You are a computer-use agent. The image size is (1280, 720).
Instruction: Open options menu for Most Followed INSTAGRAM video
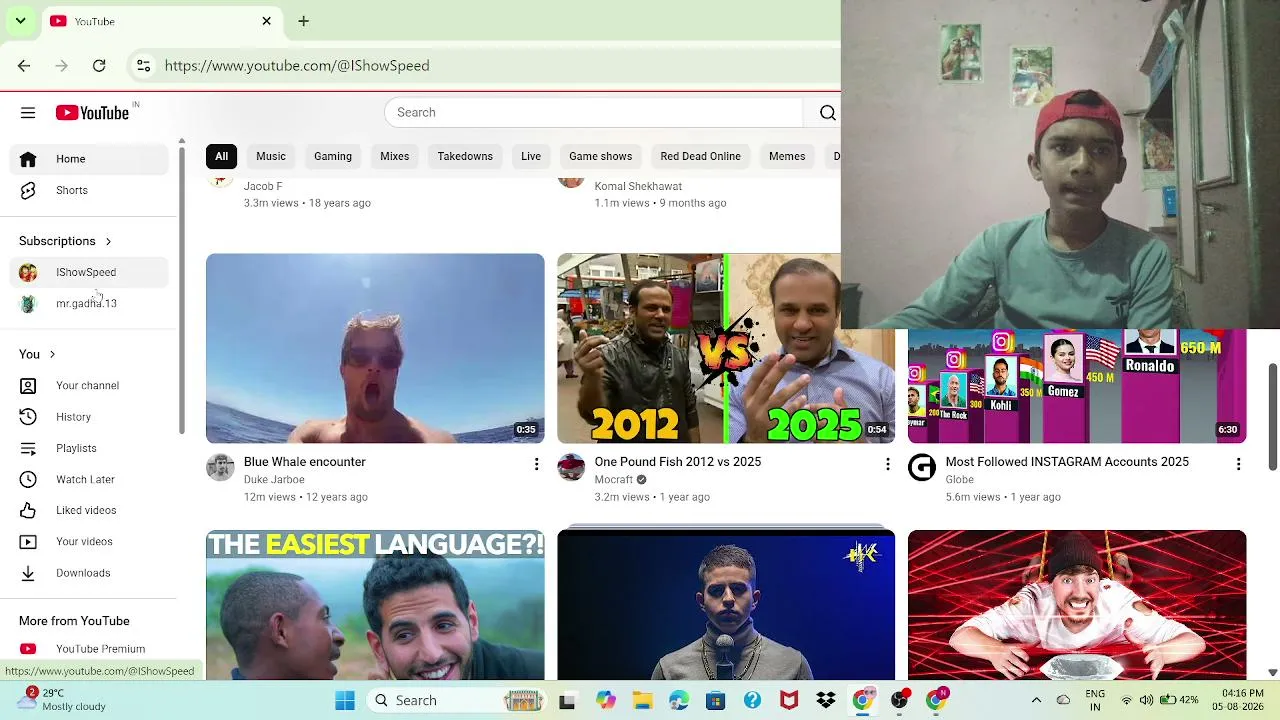[1238, 464]
